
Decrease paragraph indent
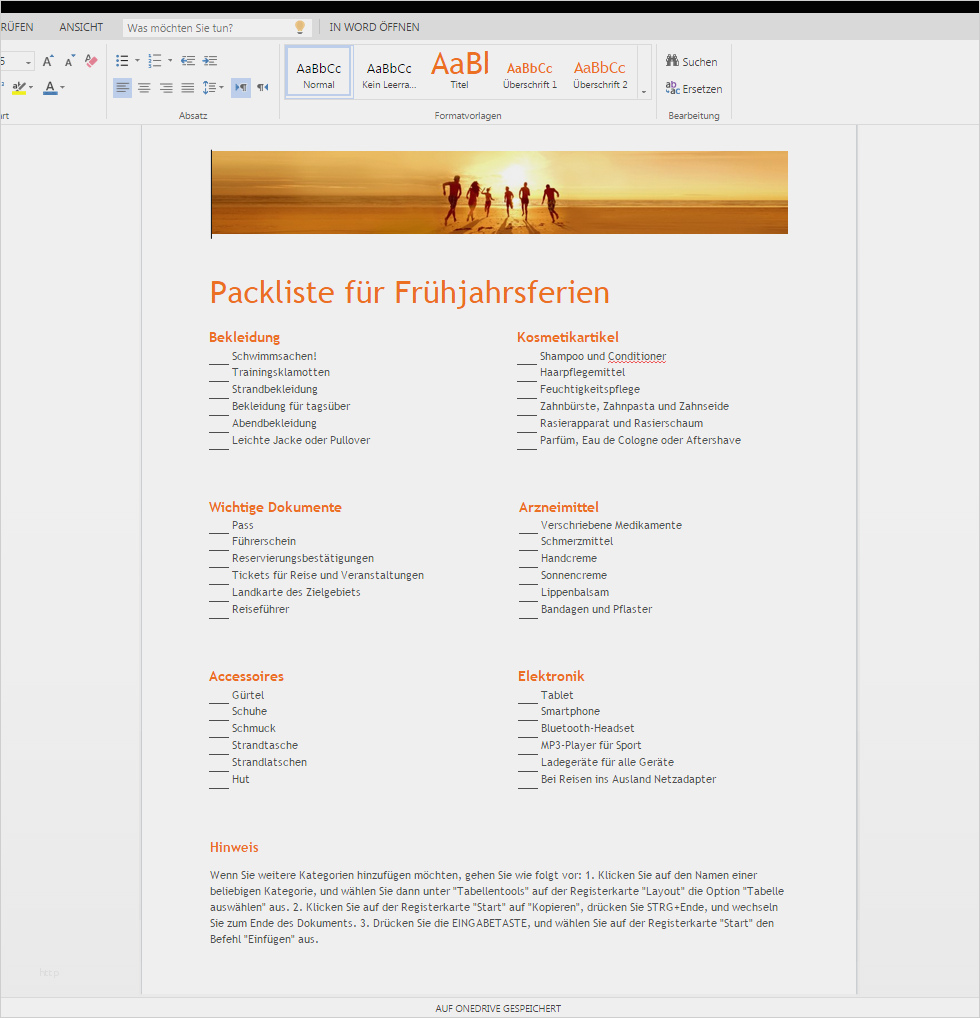pyautogui.click(x=188, y=60)
